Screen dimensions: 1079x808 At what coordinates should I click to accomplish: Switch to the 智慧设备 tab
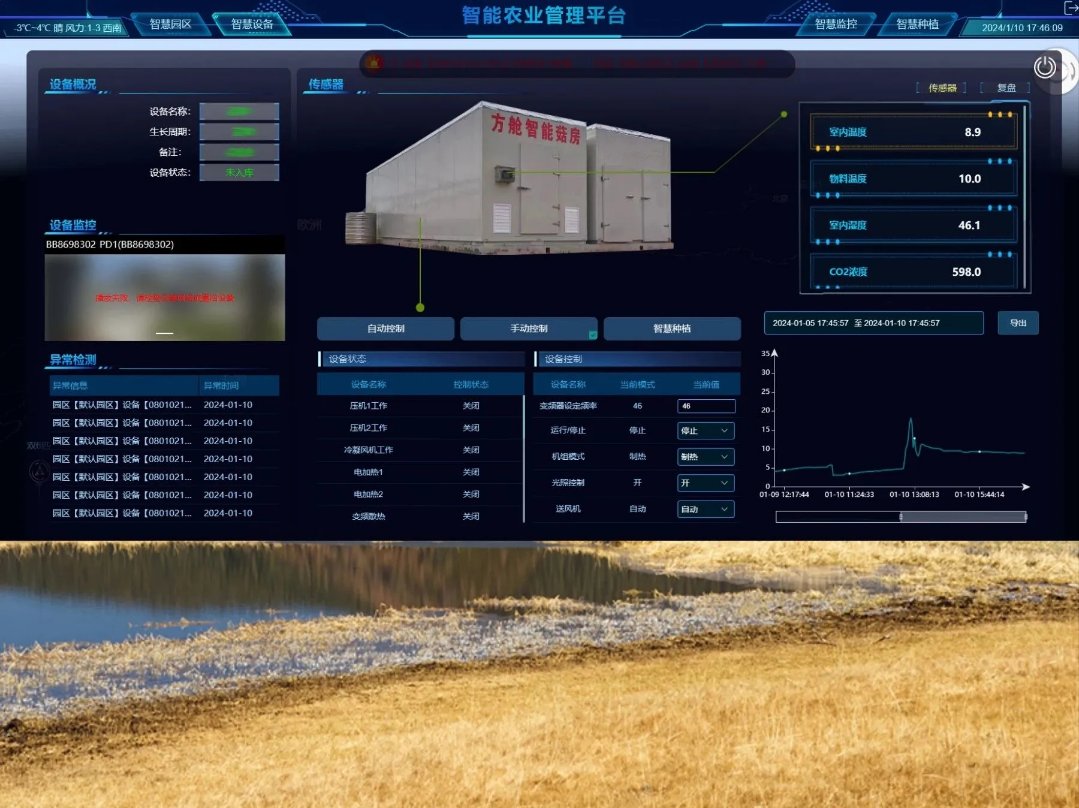pyautogui.click(x=251, y=24)
